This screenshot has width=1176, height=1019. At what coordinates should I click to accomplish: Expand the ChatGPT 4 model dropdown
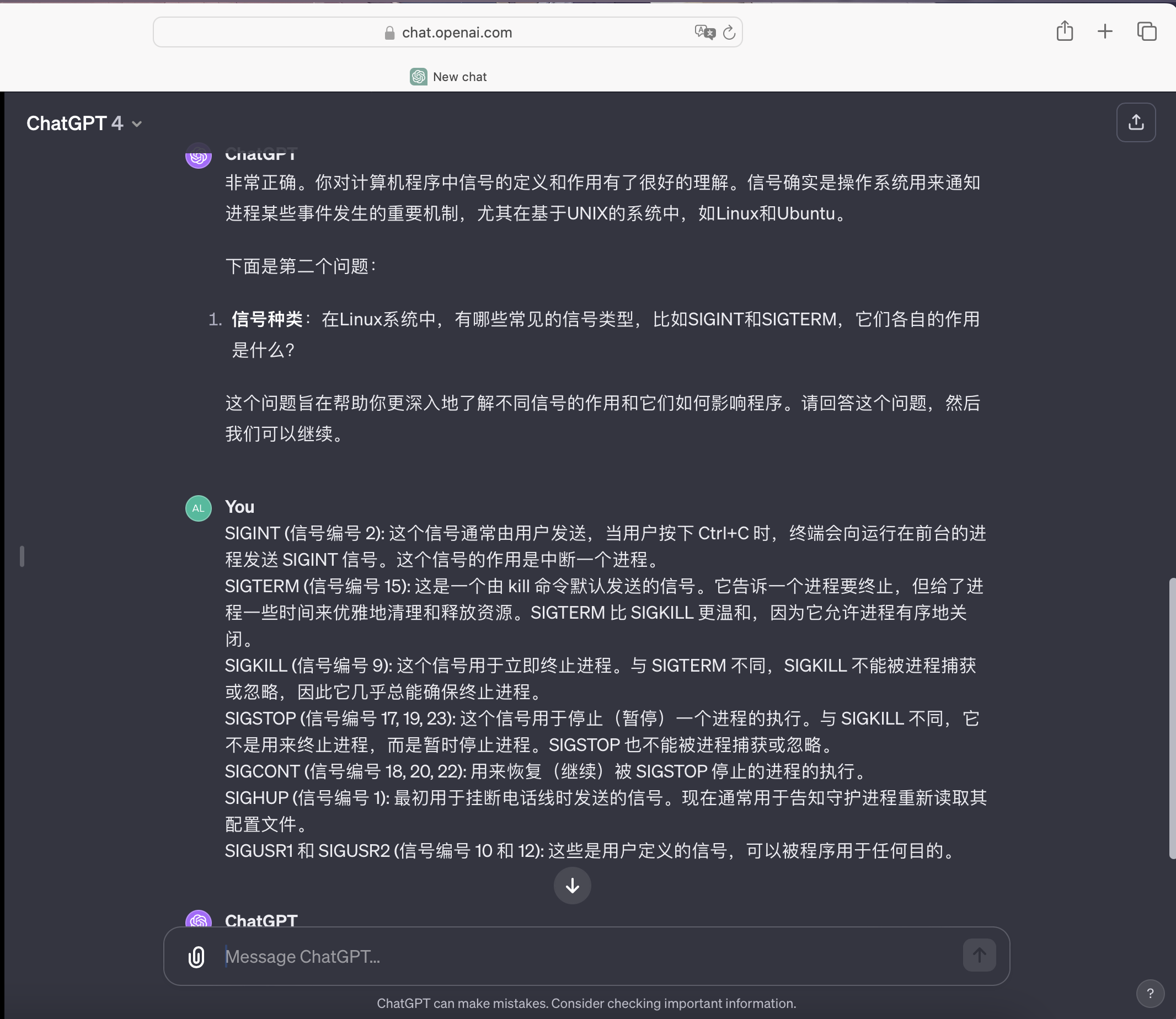pyautogui.click(x=84, y=124)
